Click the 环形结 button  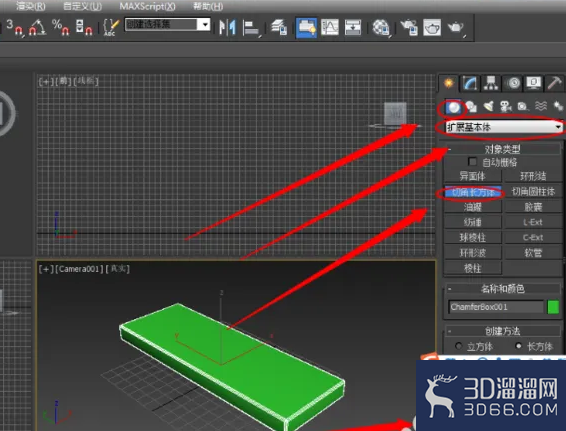coord(533,176)
